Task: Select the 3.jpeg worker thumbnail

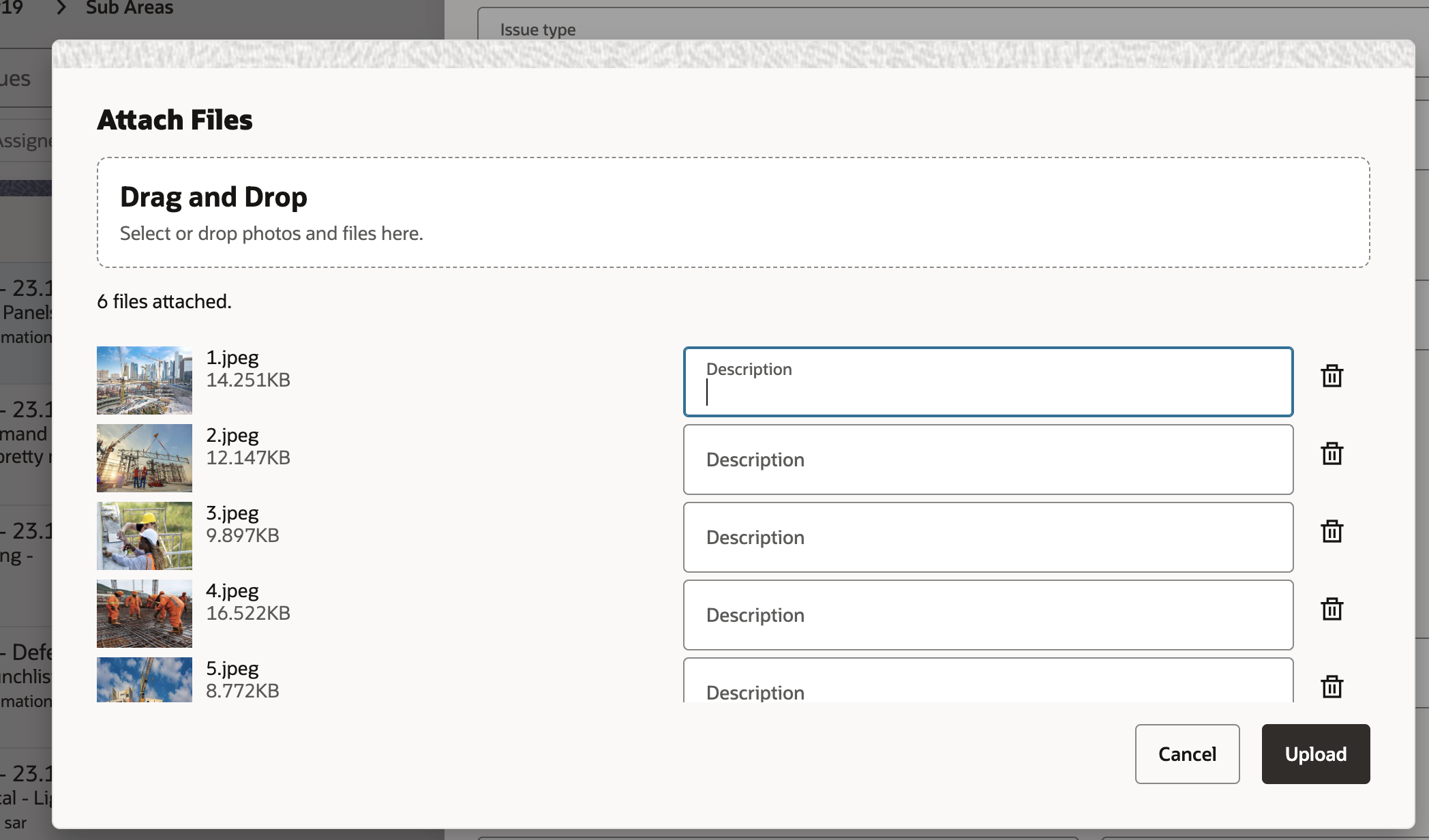Action: click(145, 536)
